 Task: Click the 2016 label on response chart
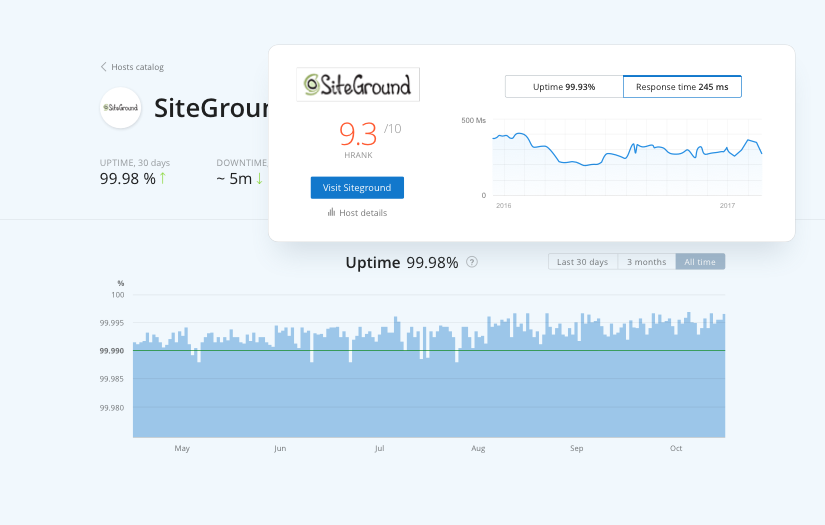pyautogui.click(x=504, y=206)
